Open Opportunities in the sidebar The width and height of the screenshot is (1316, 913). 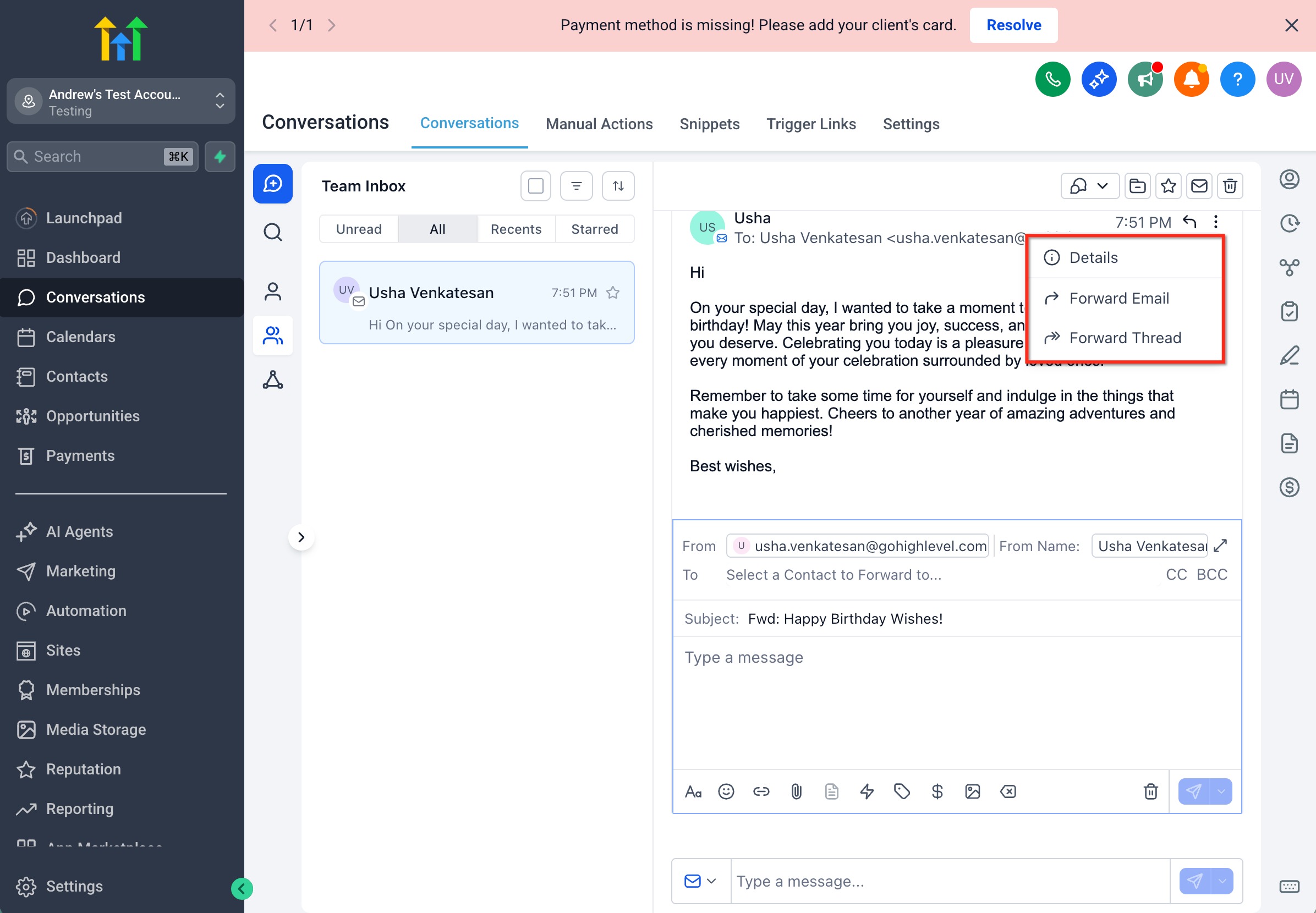pyautogui.click(x=92, y=416)
